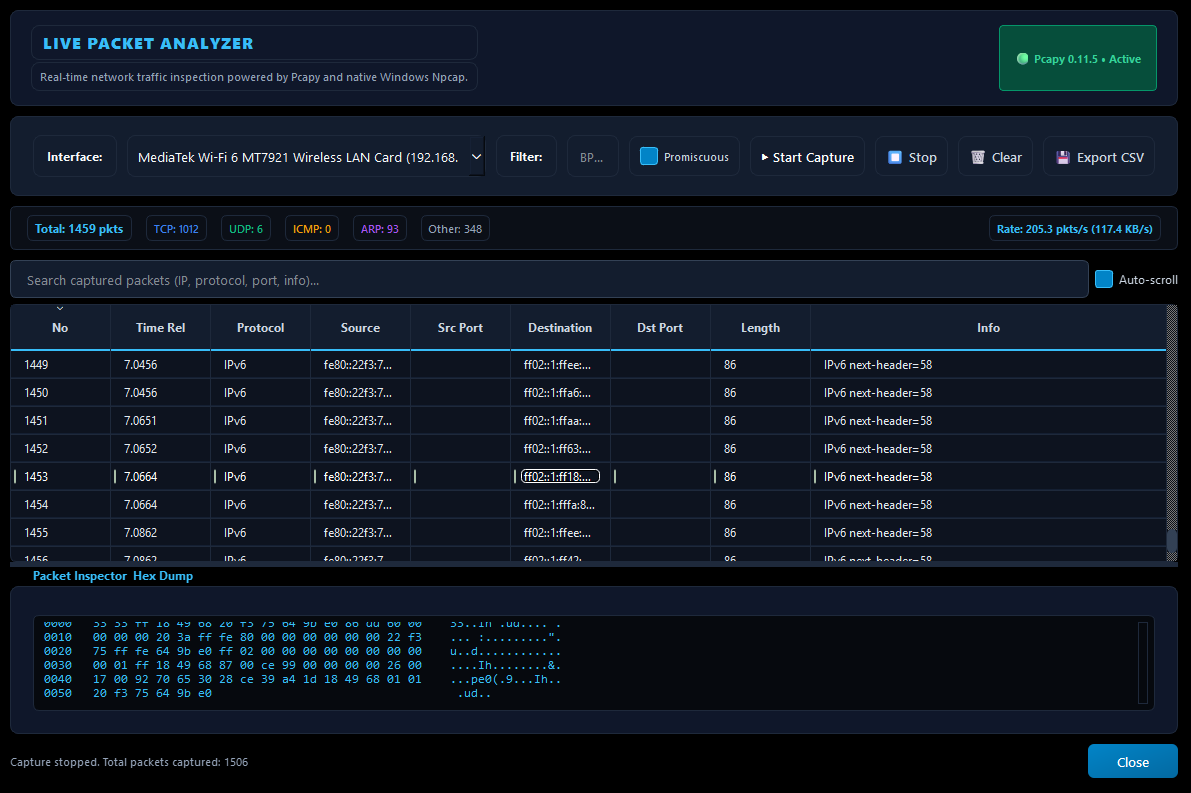The width and height of the screenshot is (1191, 793).
Task: Sort by the No column header
Action: click(60, 327)
